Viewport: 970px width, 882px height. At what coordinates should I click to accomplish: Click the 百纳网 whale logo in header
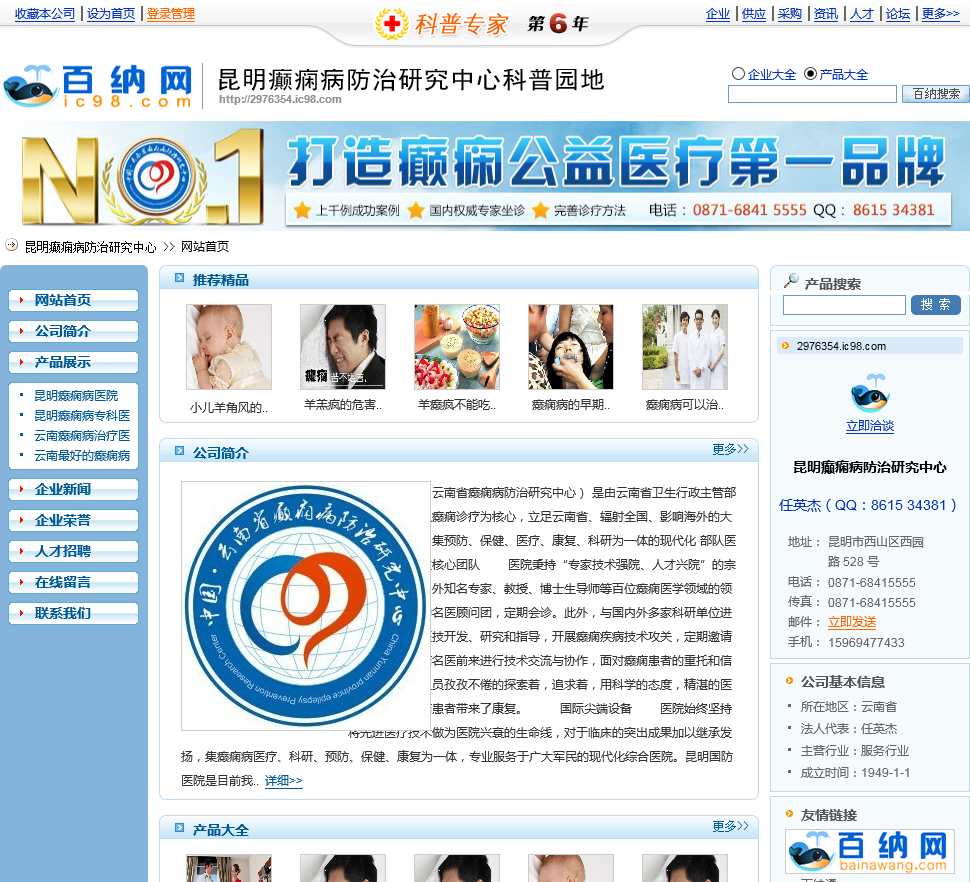tap(99, 86)
